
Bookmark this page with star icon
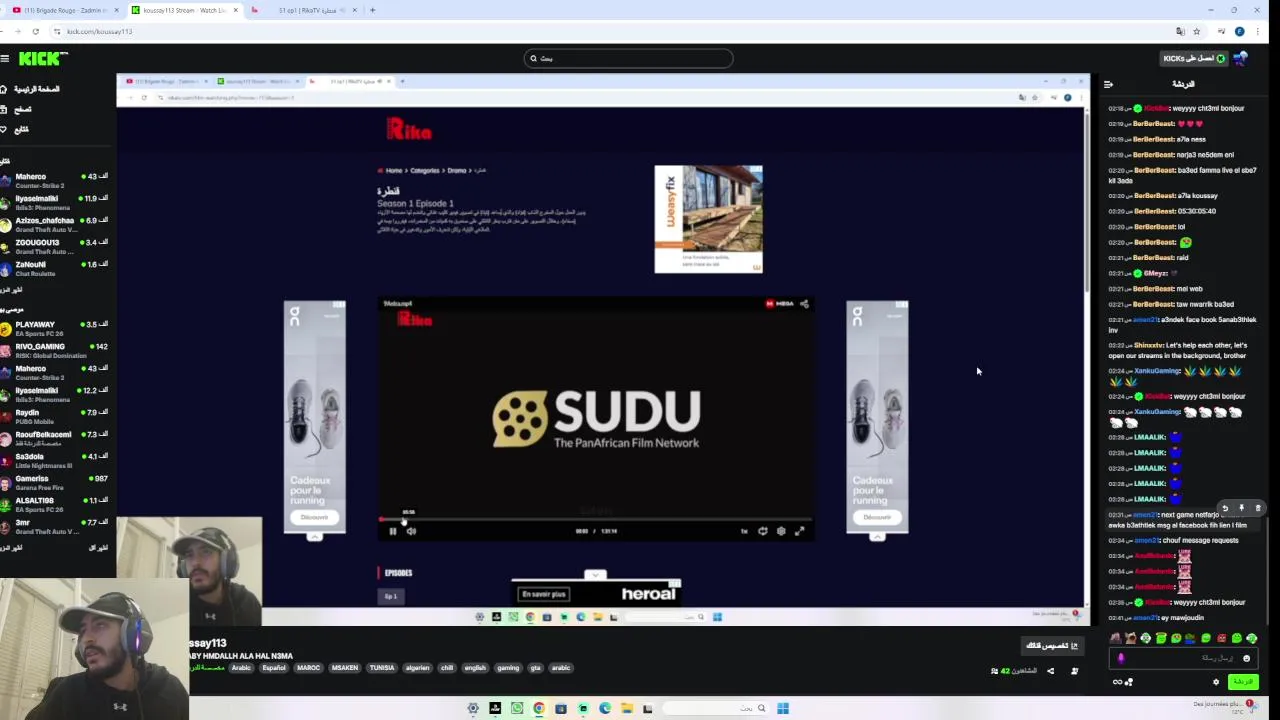click(x=1196, y=31)
